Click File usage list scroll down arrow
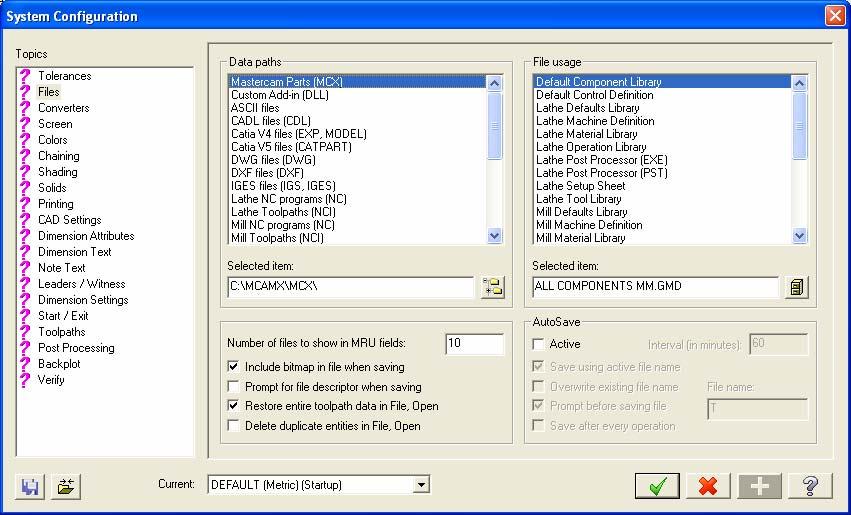 click(799, 236)
